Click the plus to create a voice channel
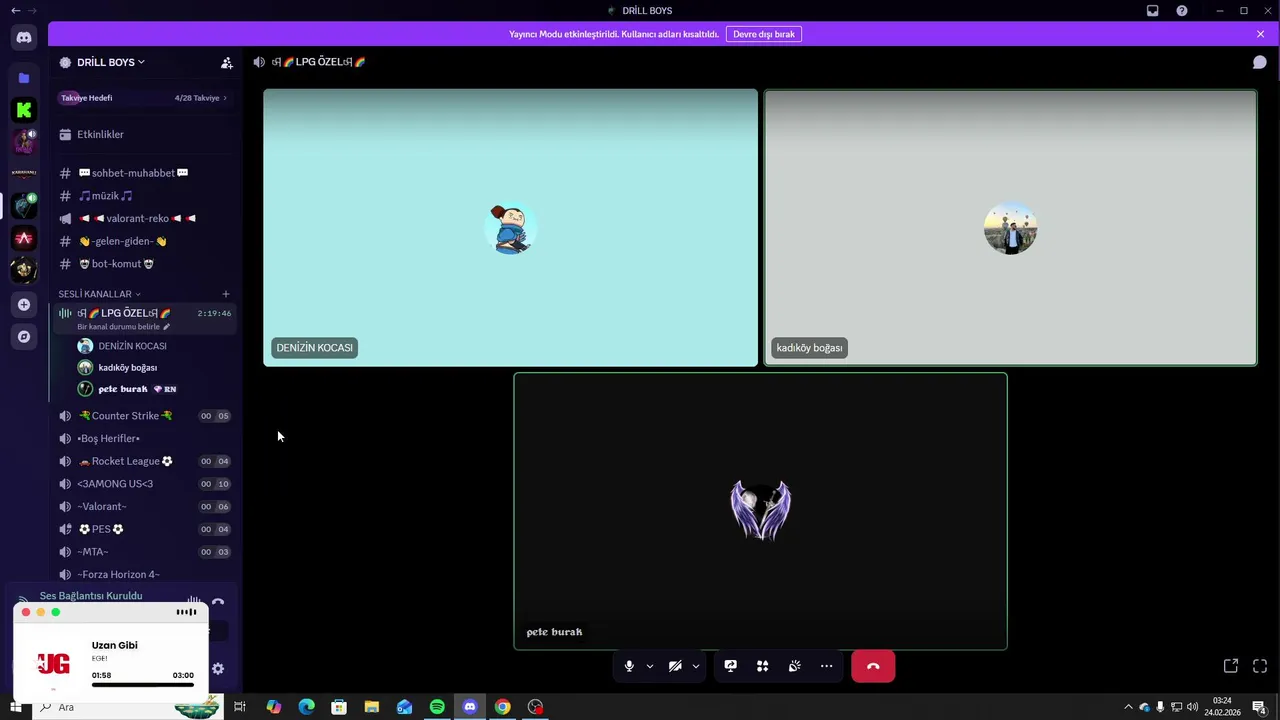The width and height of the screenshot is (1280, 720). pos(226,294)
